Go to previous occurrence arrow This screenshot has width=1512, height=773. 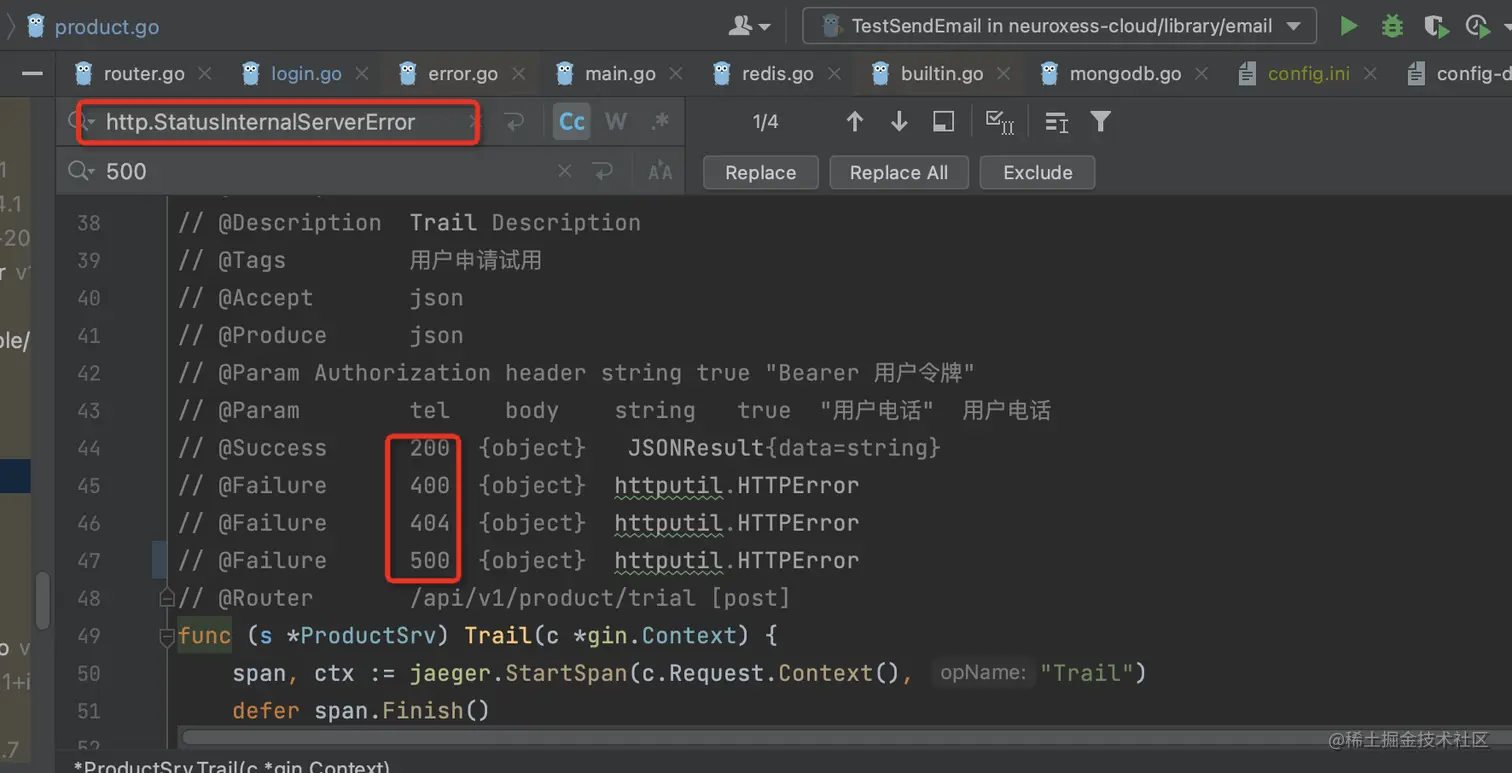[854, 122]
